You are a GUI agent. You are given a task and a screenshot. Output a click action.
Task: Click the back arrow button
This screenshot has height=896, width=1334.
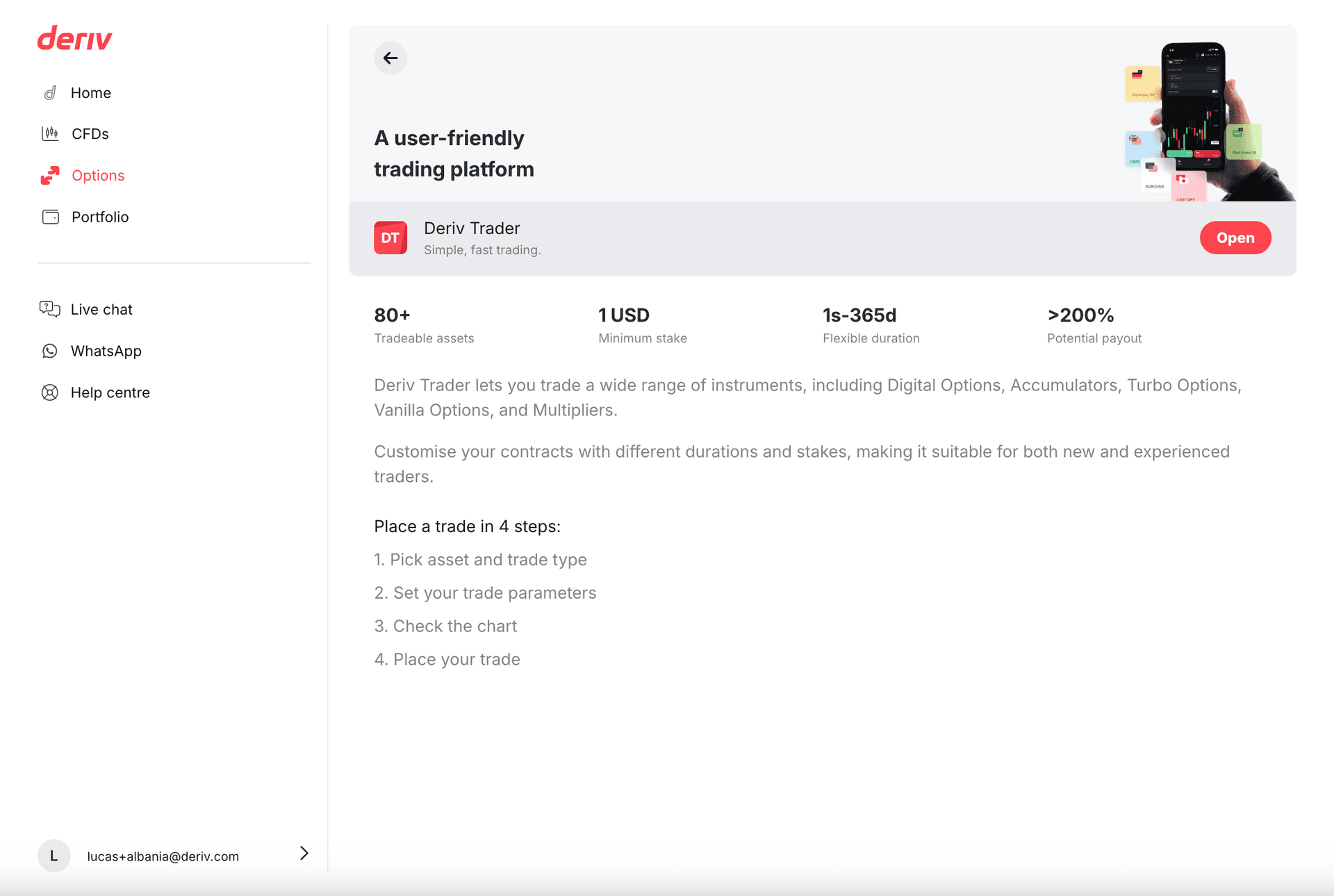390,58
